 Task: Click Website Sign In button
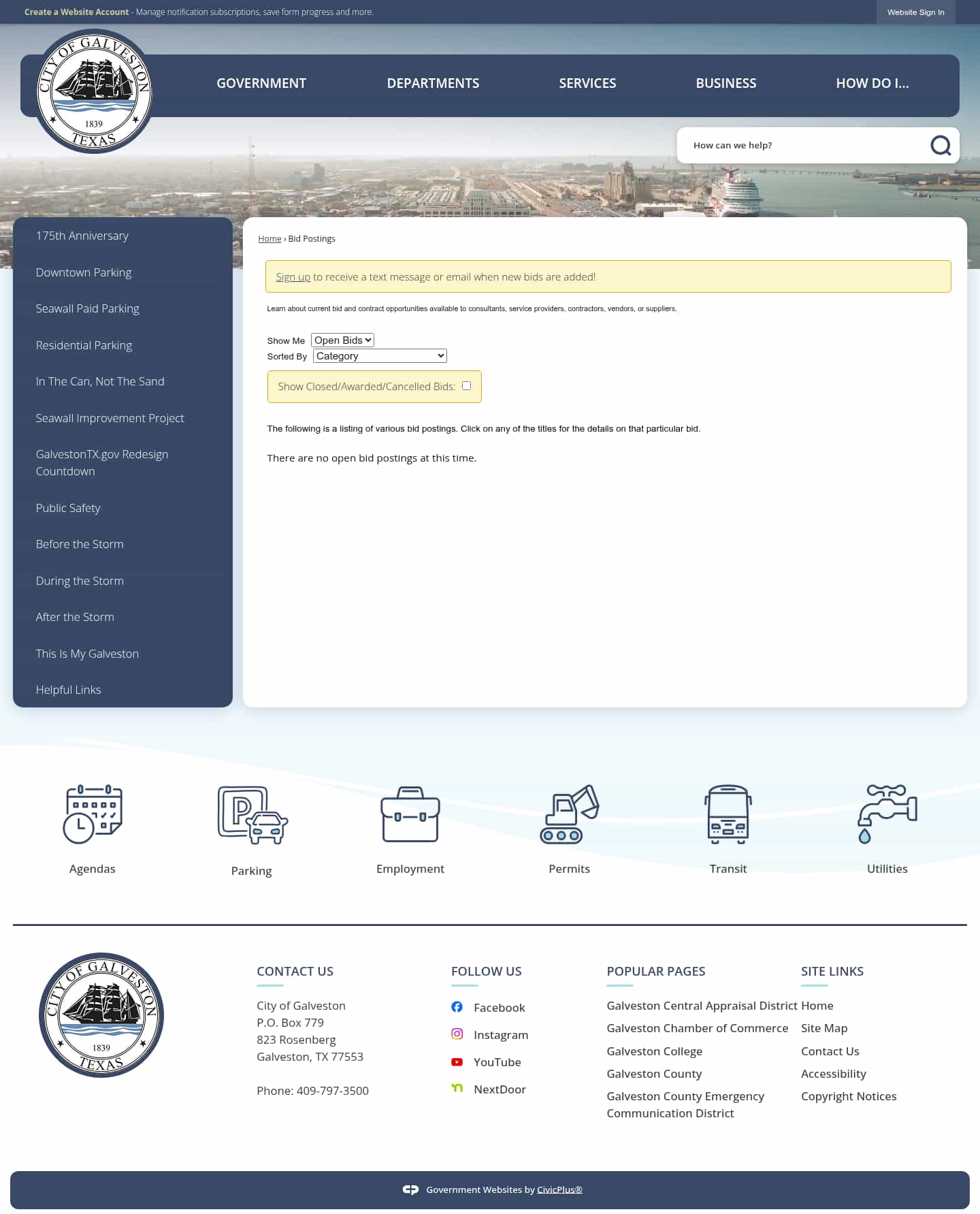915,12
